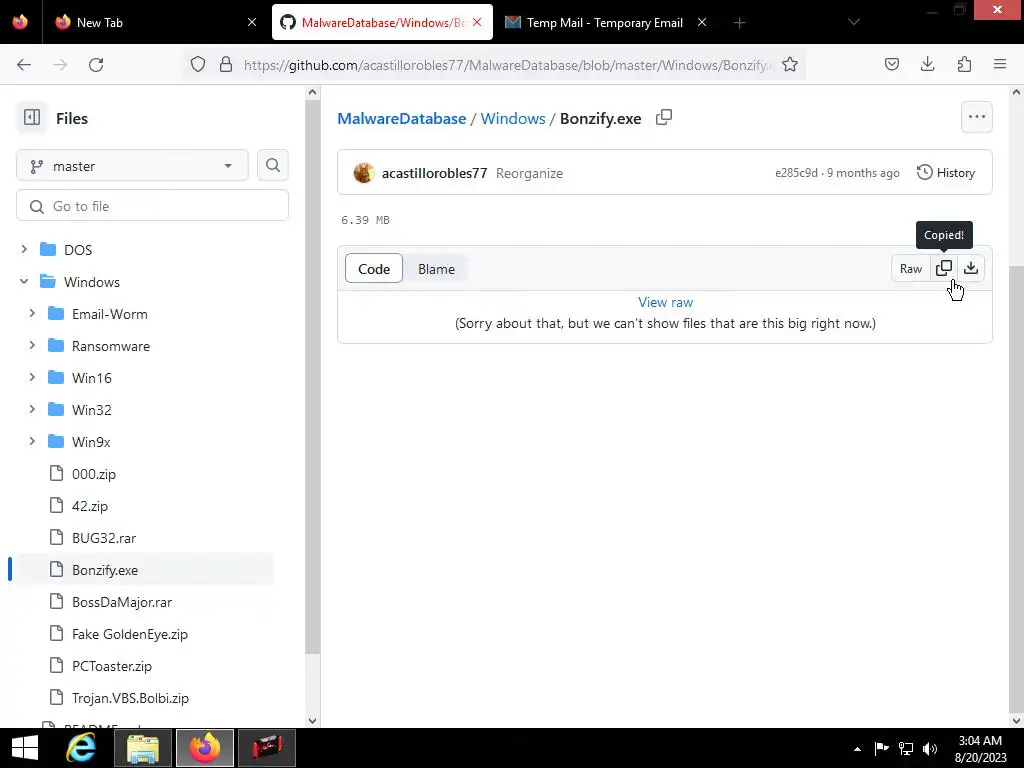Screen dimensions: 1024x768
Task: Open the Action Center flag icon
Action: click(882, 749)
